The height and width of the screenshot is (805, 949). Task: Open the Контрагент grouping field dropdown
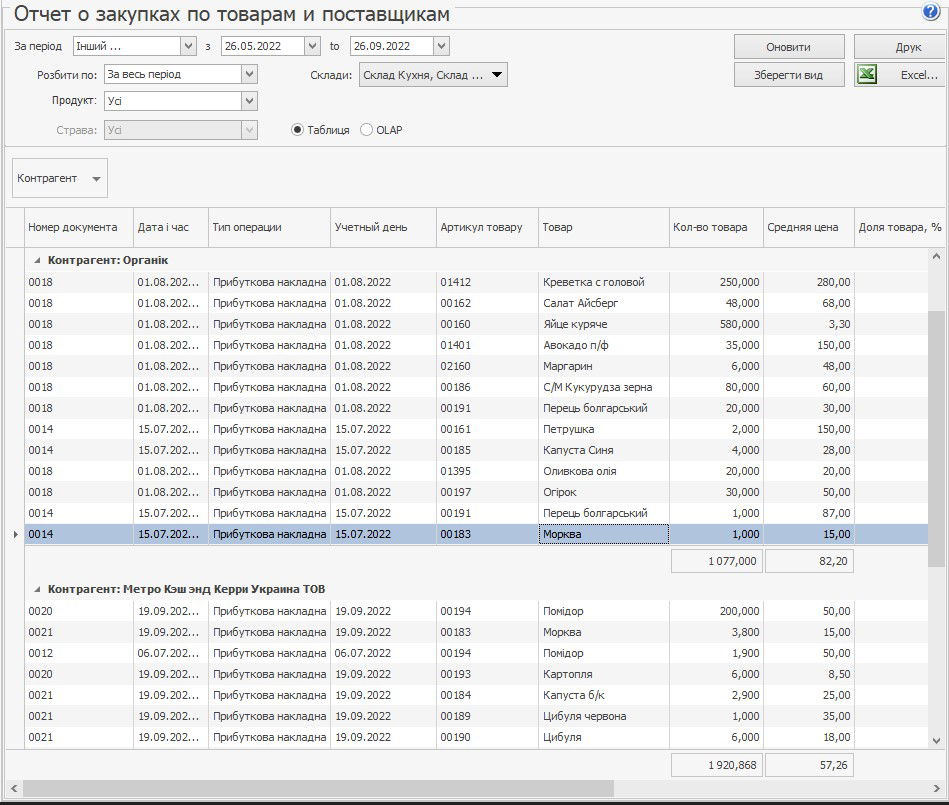pyautogui.click(x=96, y=179)
